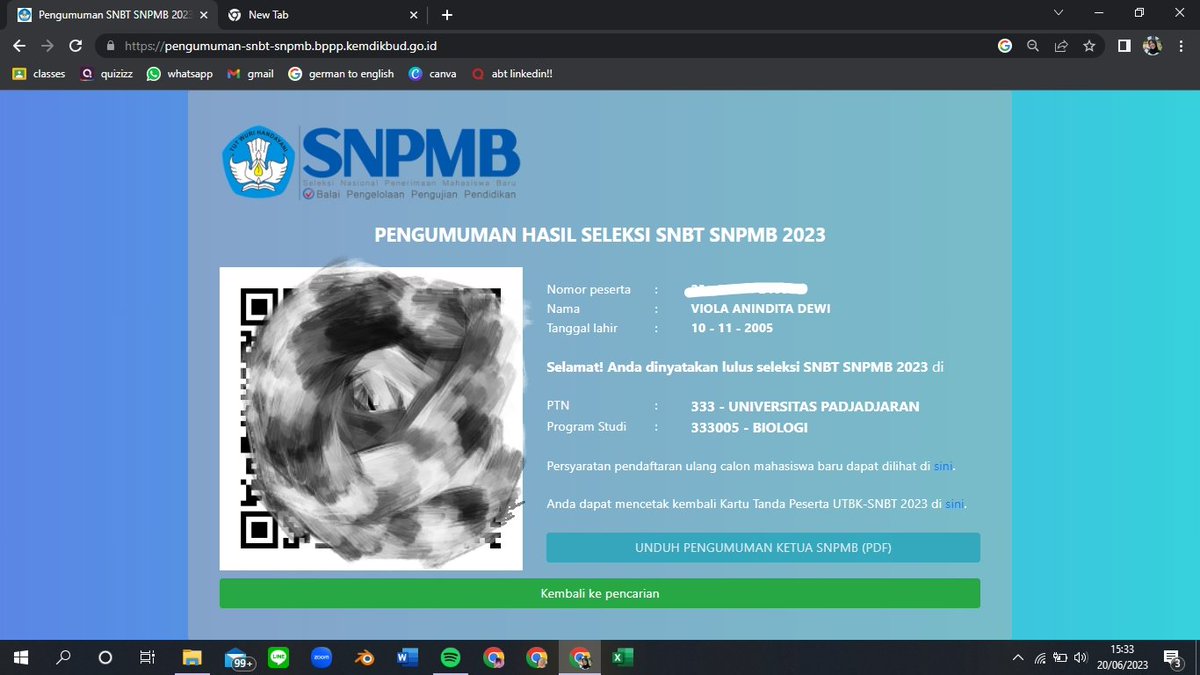Open the quizizz bookmark
1200x675 pixels.
point(106,74)
